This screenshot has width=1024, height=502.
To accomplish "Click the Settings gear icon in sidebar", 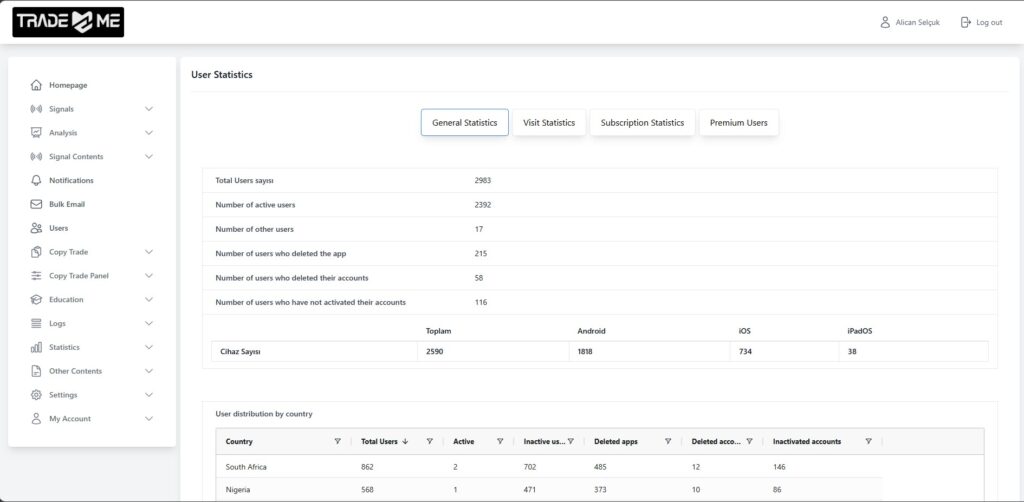I will [x=36, y=395].
